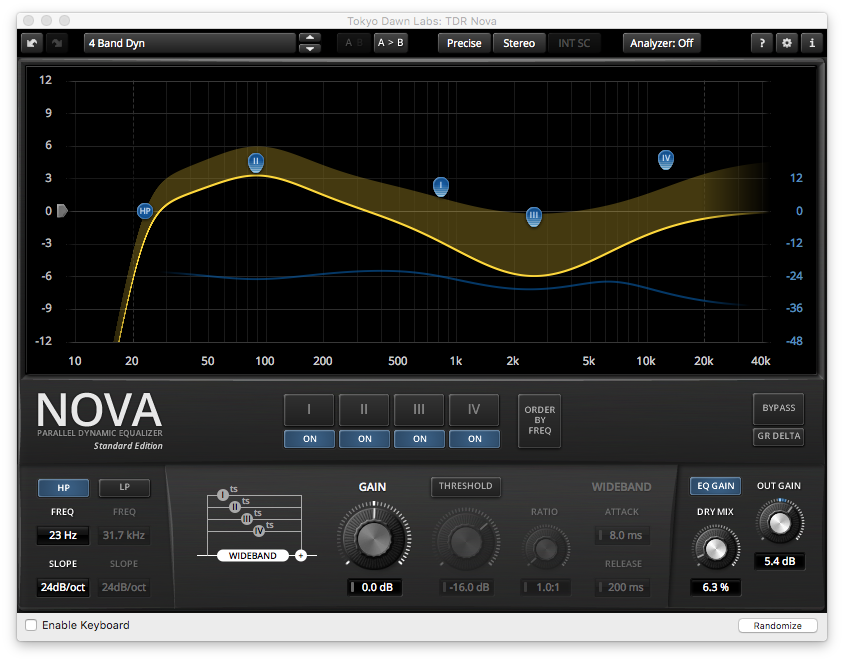Select the HP filter node on graph
Screen dimensions: 844x662
pos(145,211)
